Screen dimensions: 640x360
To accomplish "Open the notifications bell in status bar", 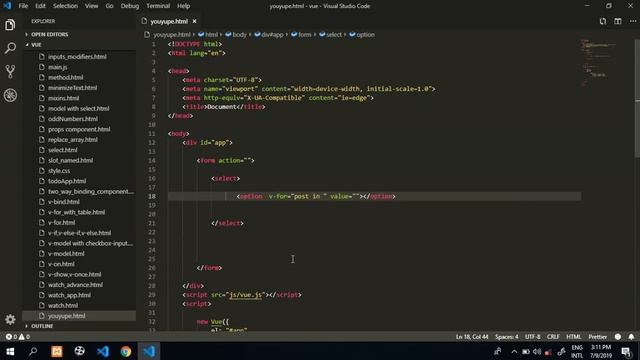I will coord(631,337).
